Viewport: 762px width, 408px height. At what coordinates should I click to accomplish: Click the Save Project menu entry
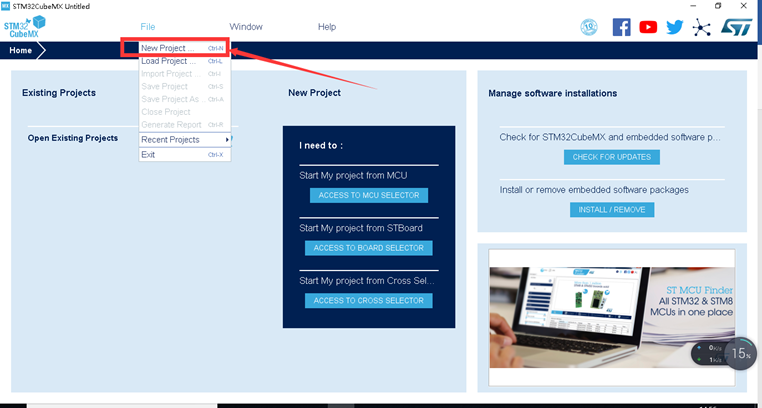185,86
